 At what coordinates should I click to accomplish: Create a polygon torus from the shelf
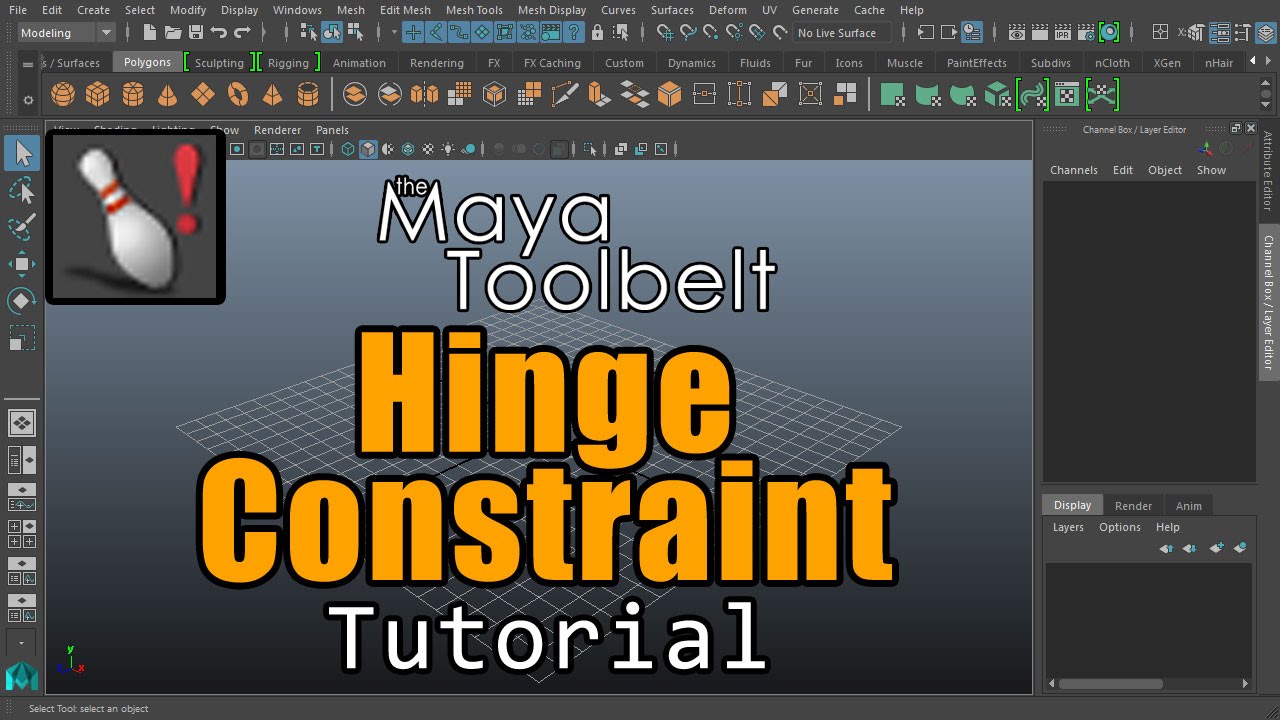tap(238, 95)
